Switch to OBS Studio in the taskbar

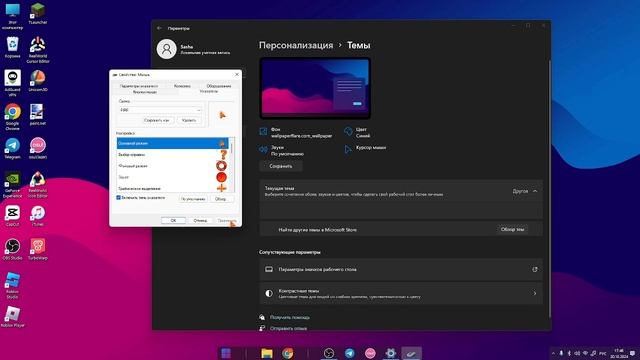[329, 353]
